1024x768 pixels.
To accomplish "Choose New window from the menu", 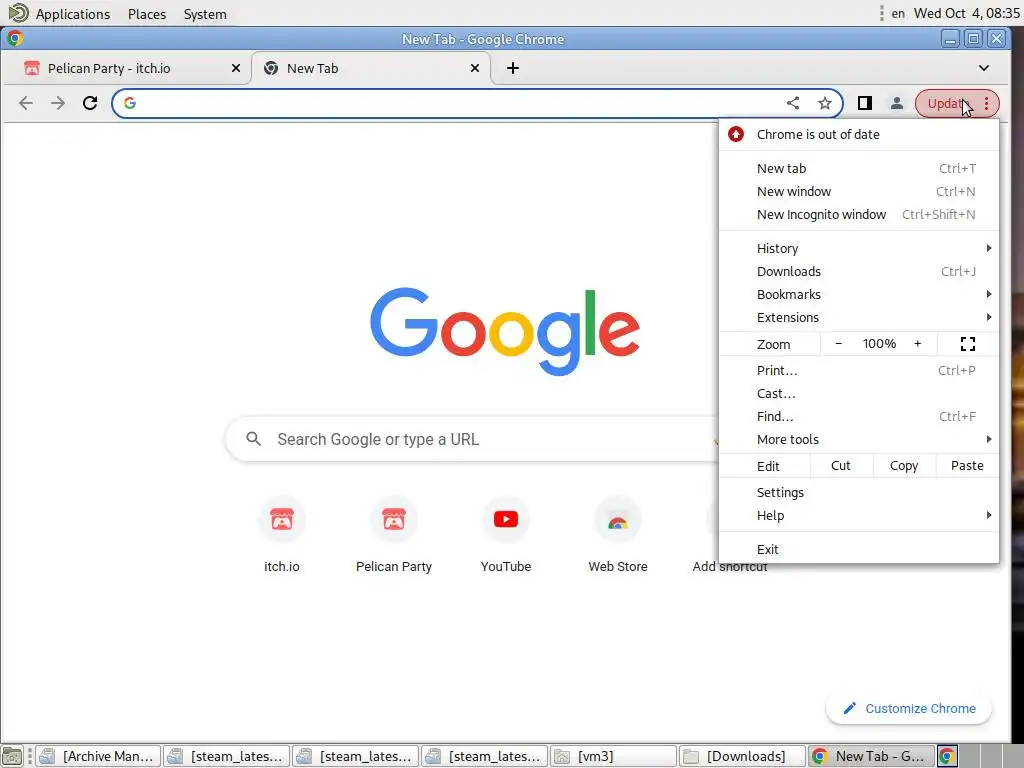I will 859,191.
